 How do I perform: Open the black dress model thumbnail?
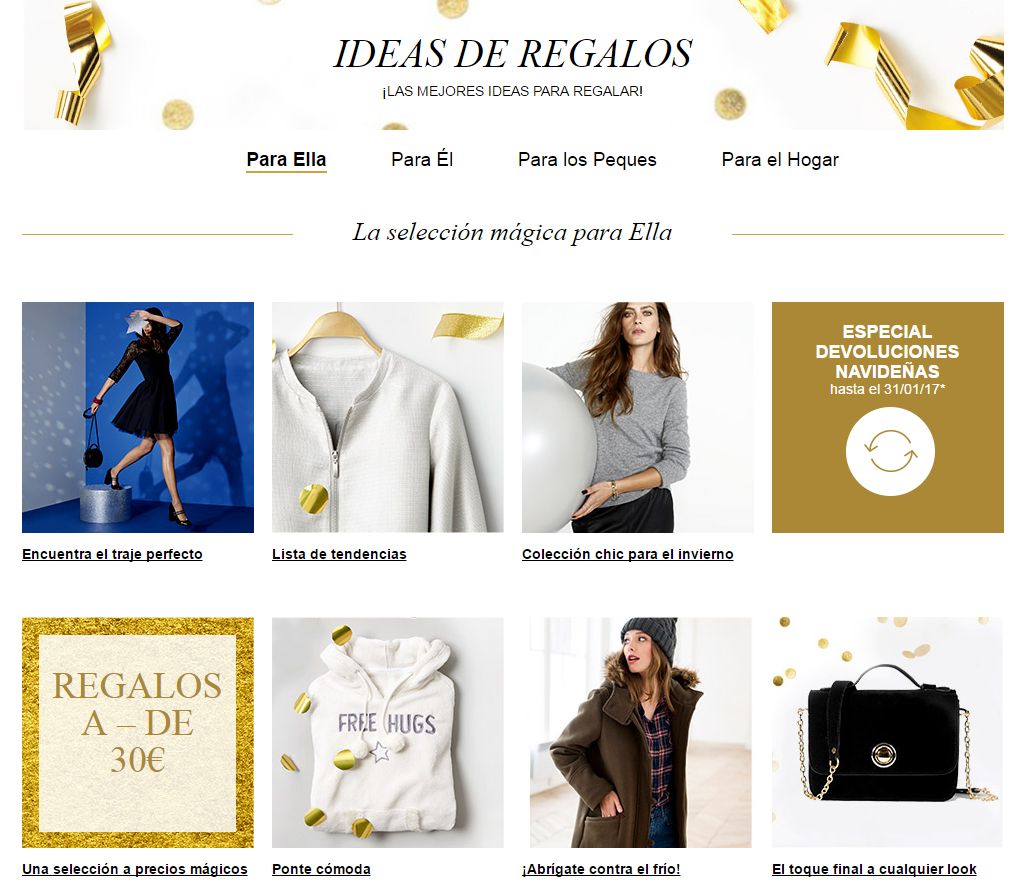click(x=138, y=417)
